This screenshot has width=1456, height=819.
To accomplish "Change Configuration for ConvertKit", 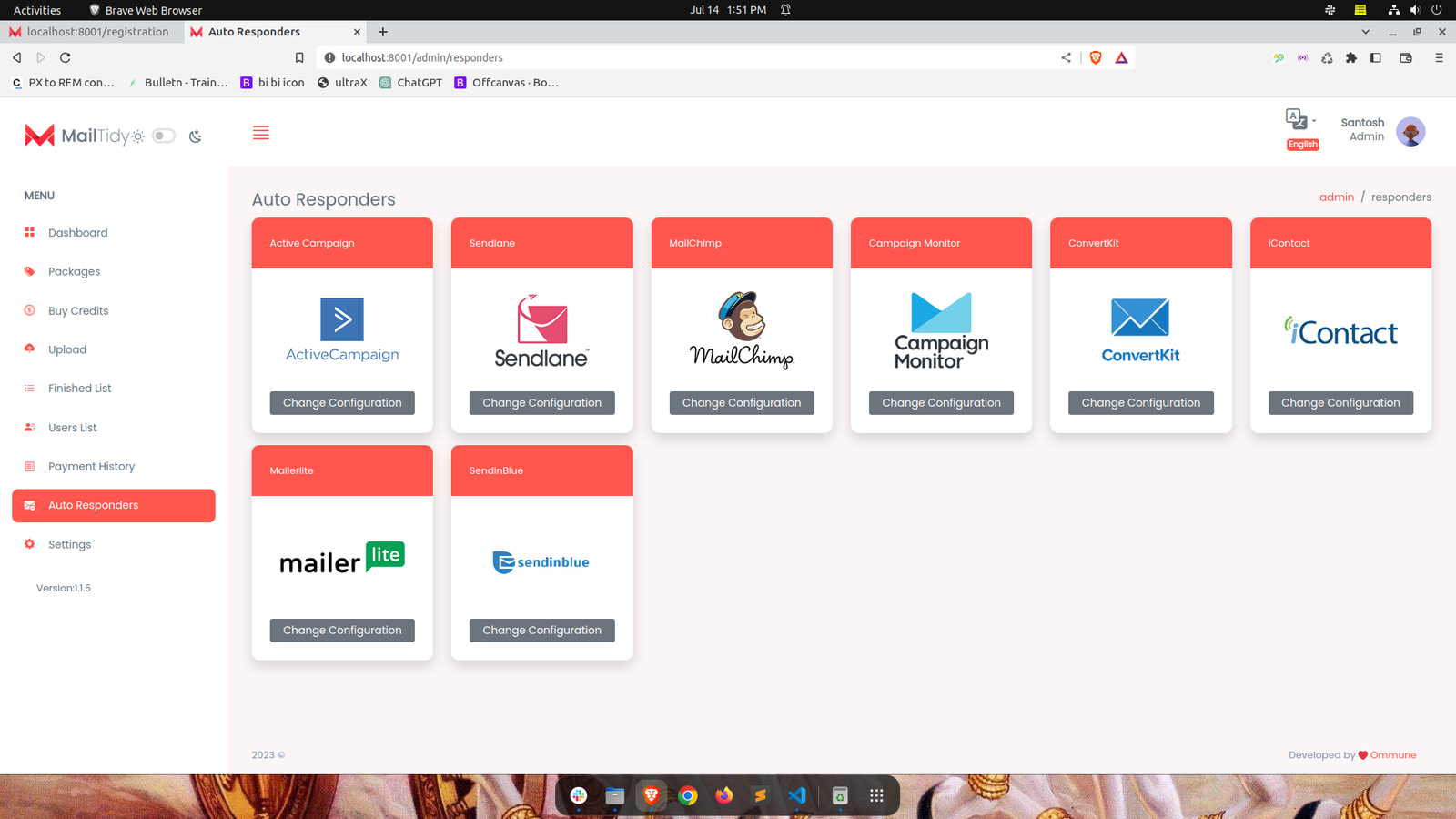I will pyautogui.click(x=1141, y=403).
